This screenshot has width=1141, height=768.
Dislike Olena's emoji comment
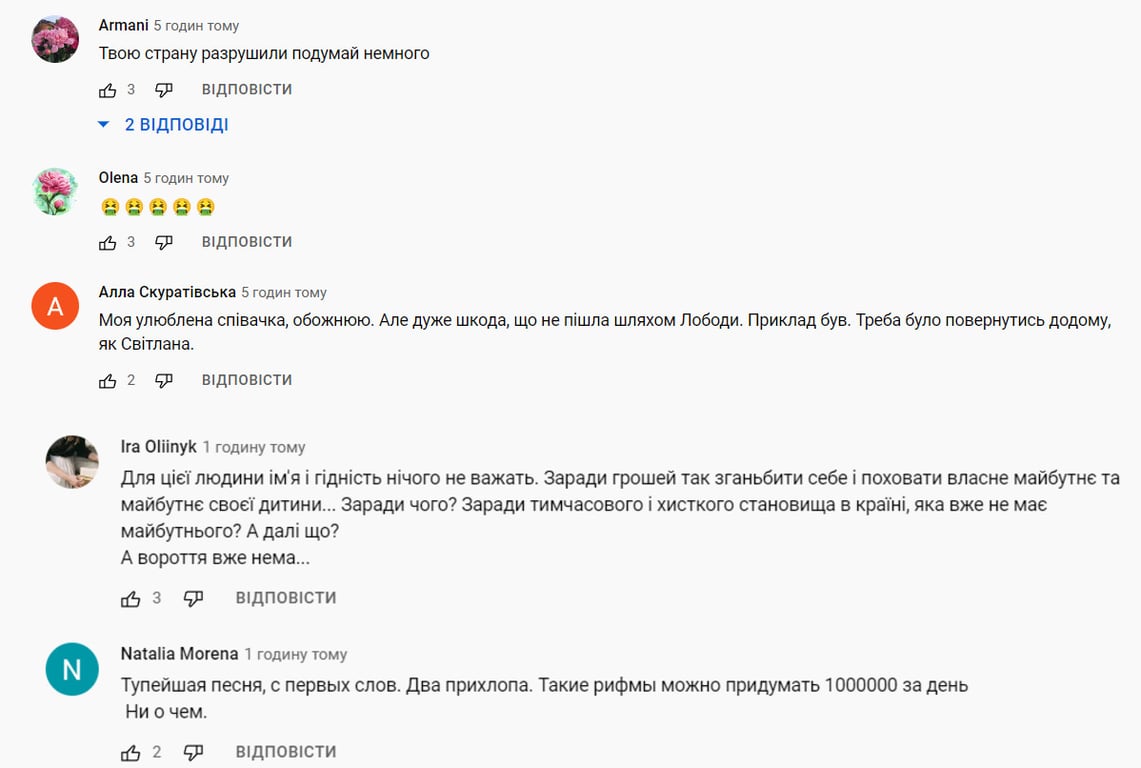click(164, 242)
